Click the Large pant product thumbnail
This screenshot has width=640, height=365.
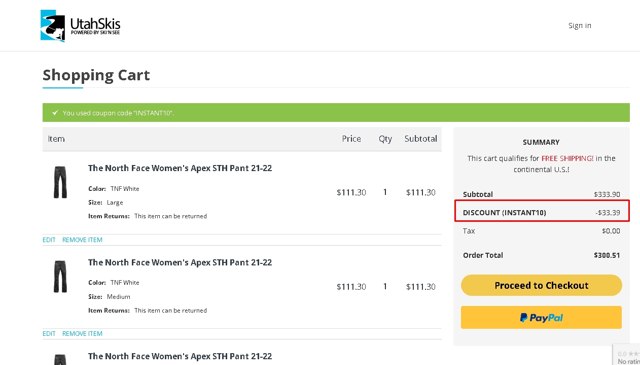click(x=60, y=182)
